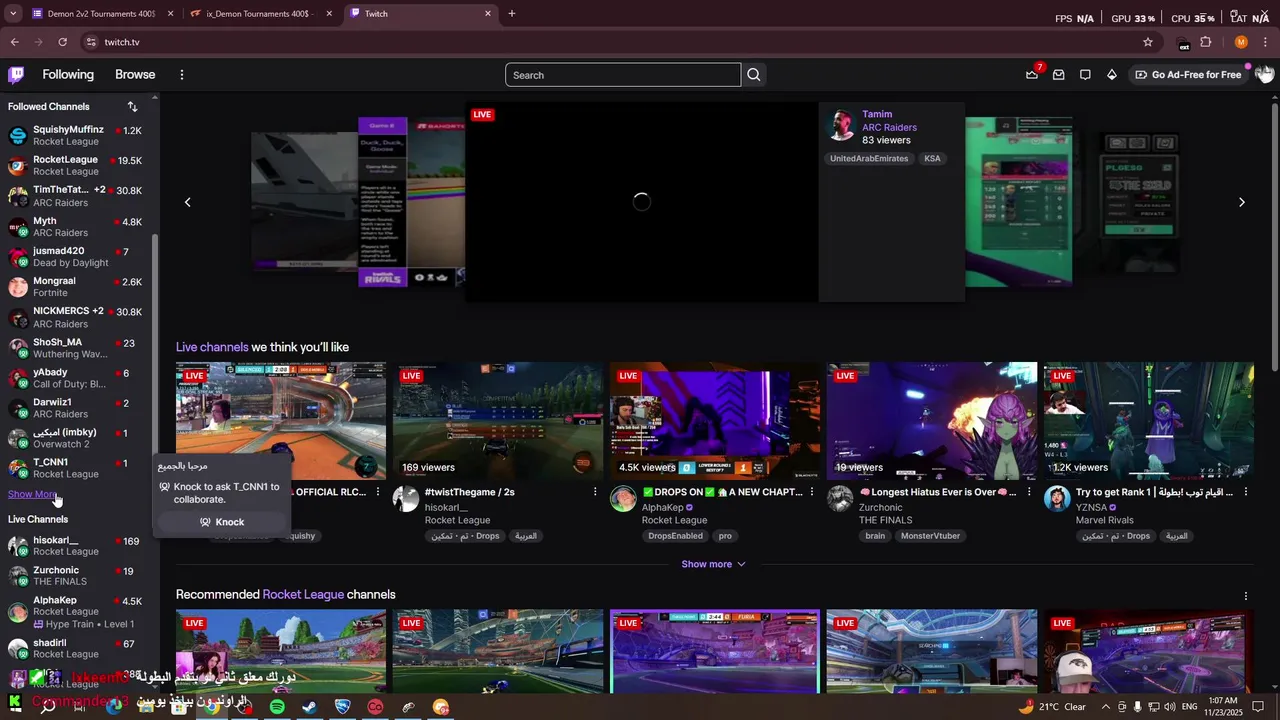Open ARC Raiders category link in carousel

coord(889,127)
